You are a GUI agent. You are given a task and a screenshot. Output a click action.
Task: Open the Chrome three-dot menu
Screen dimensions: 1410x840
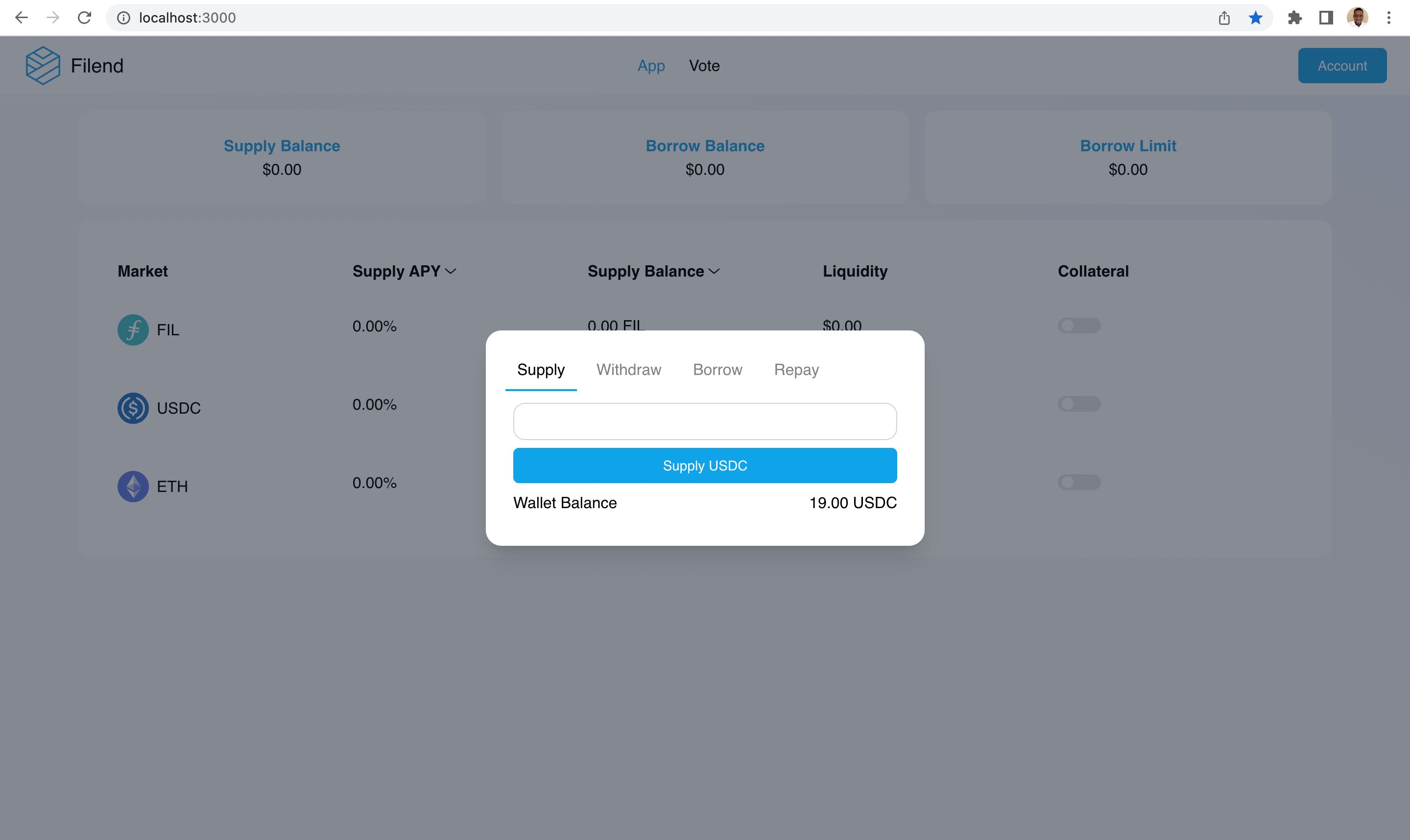tap(1388, 18)
